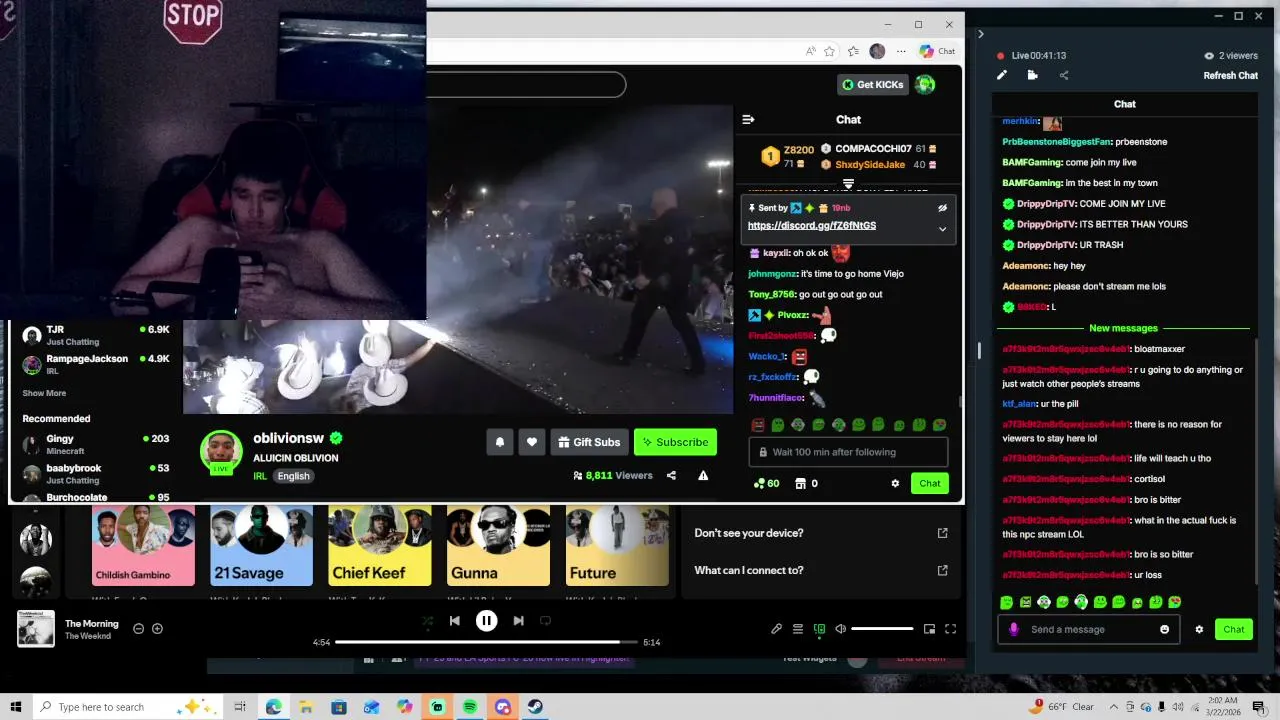Hide The Morning from taste profile (minus icon)
The image size is (1280, 720).
[x=138, y=629]
